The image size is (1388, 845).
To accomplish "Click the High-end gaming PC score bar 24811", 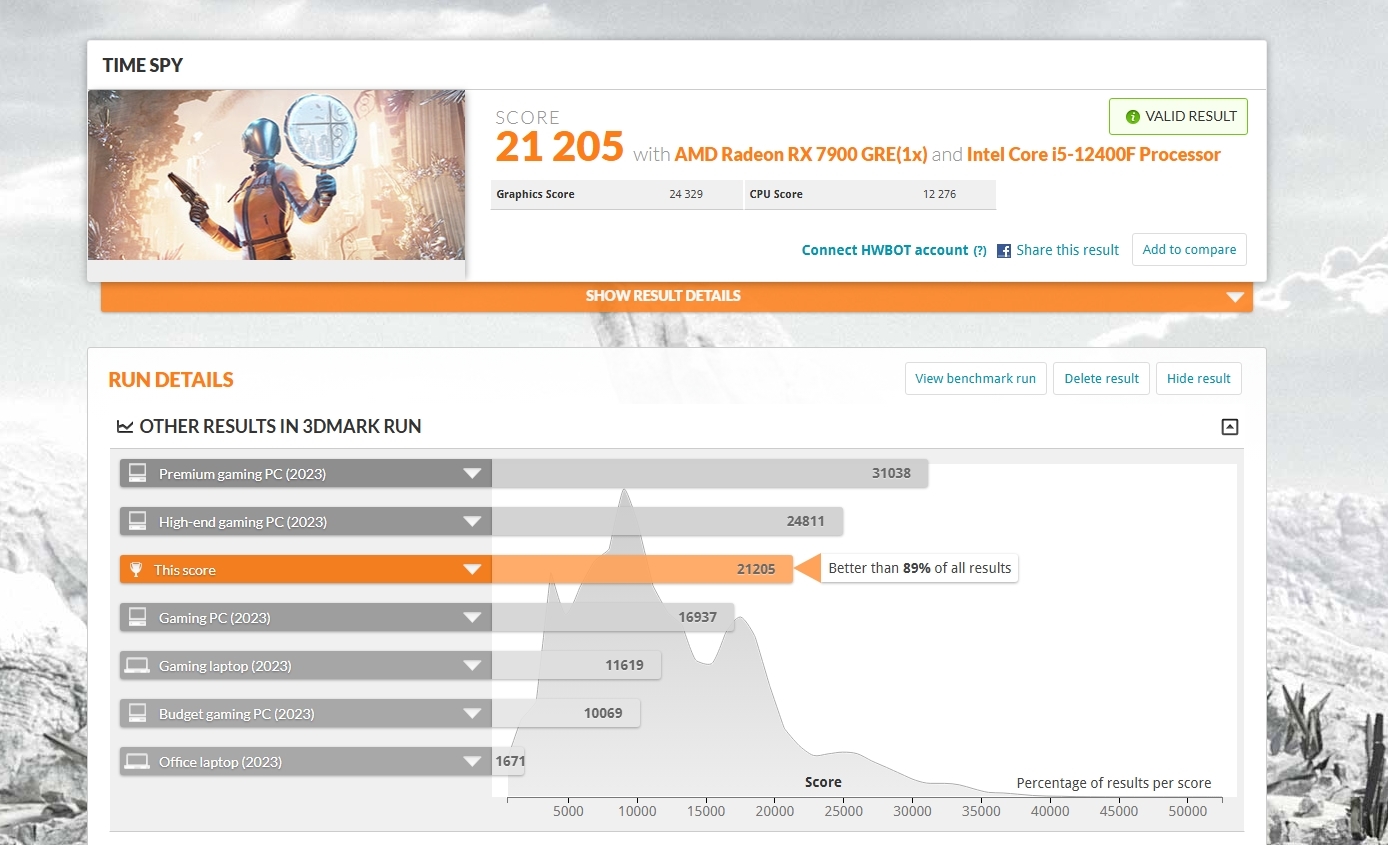I will (667, 521).
